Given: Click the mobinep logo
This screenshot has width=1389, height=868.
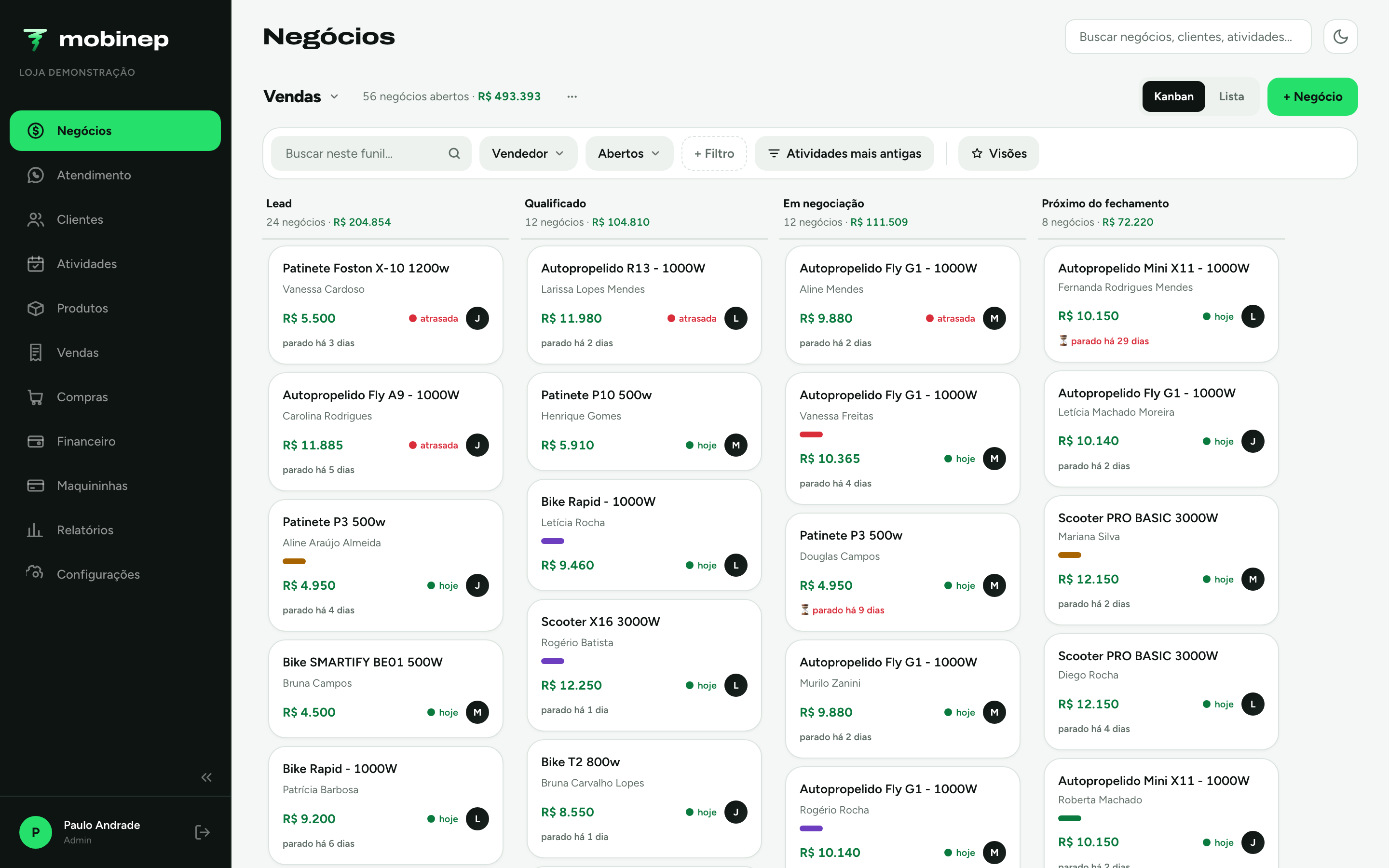Looking at the screenshot, I should (x=96, y=39).
